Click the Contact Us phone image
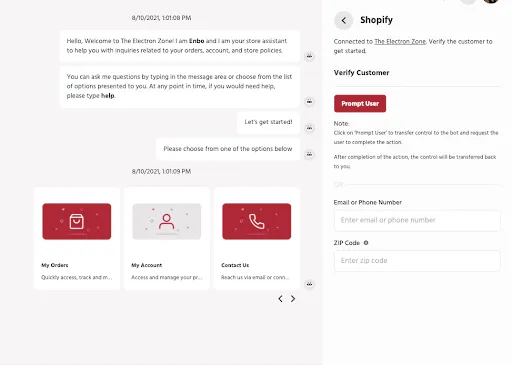The height and width of the screenshot is (365, 512). click(x=257, y=221)
